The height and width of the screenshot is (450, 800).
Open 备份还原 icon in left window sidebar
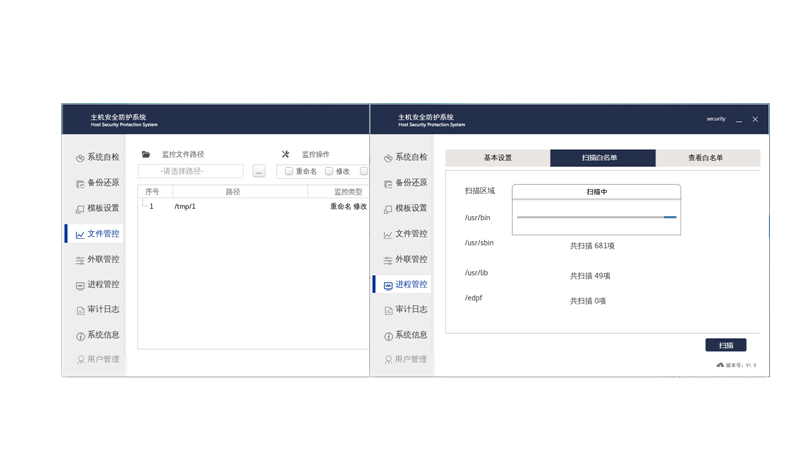pos(80,183)
